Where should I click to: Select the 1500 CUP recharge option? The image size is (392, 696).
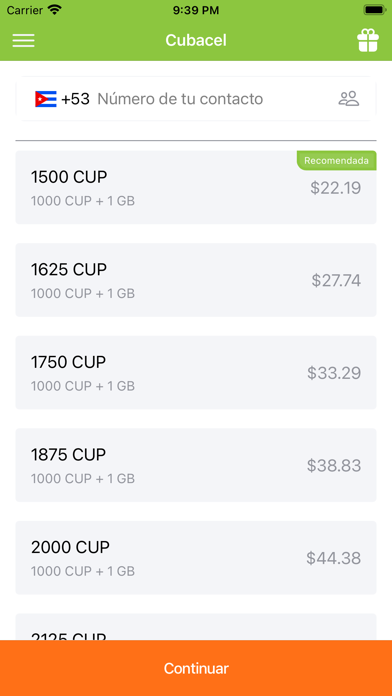pyautogui.click(x=196, y=187)
